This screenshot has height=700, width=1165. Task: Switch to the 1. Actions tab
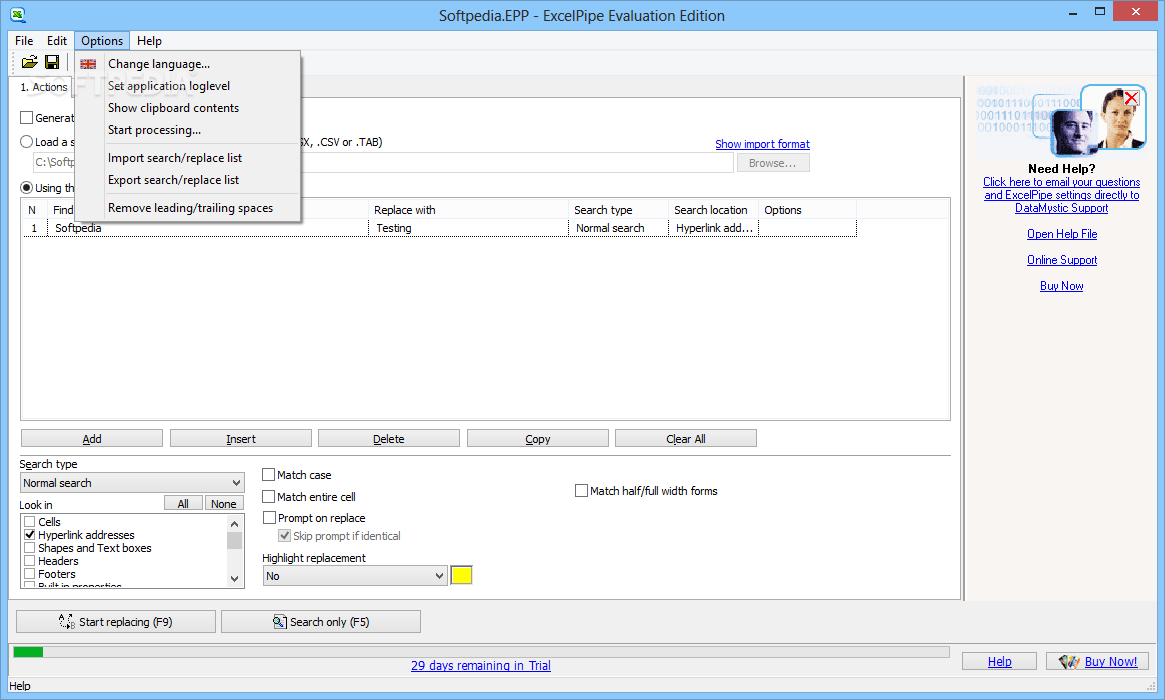pyautogui.click(x=44, y=87)
